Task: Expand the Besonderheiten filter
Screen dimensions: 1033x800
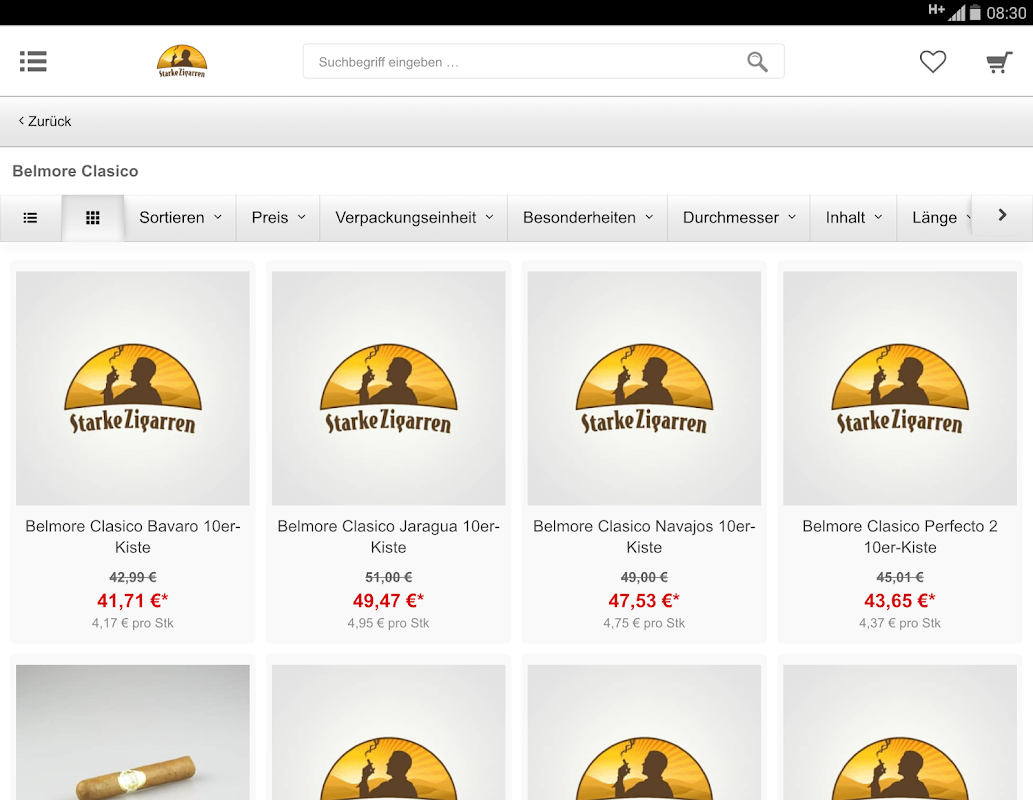Action: (x=588, y=217)
